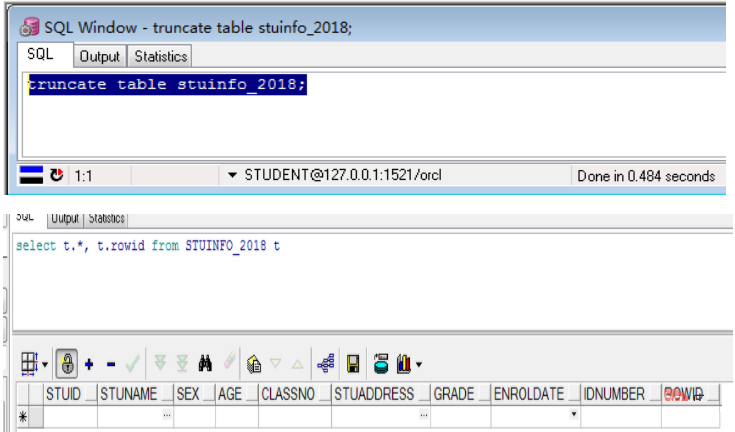
Task: Toggle the edit data lock icon
Action: point(68,362)
